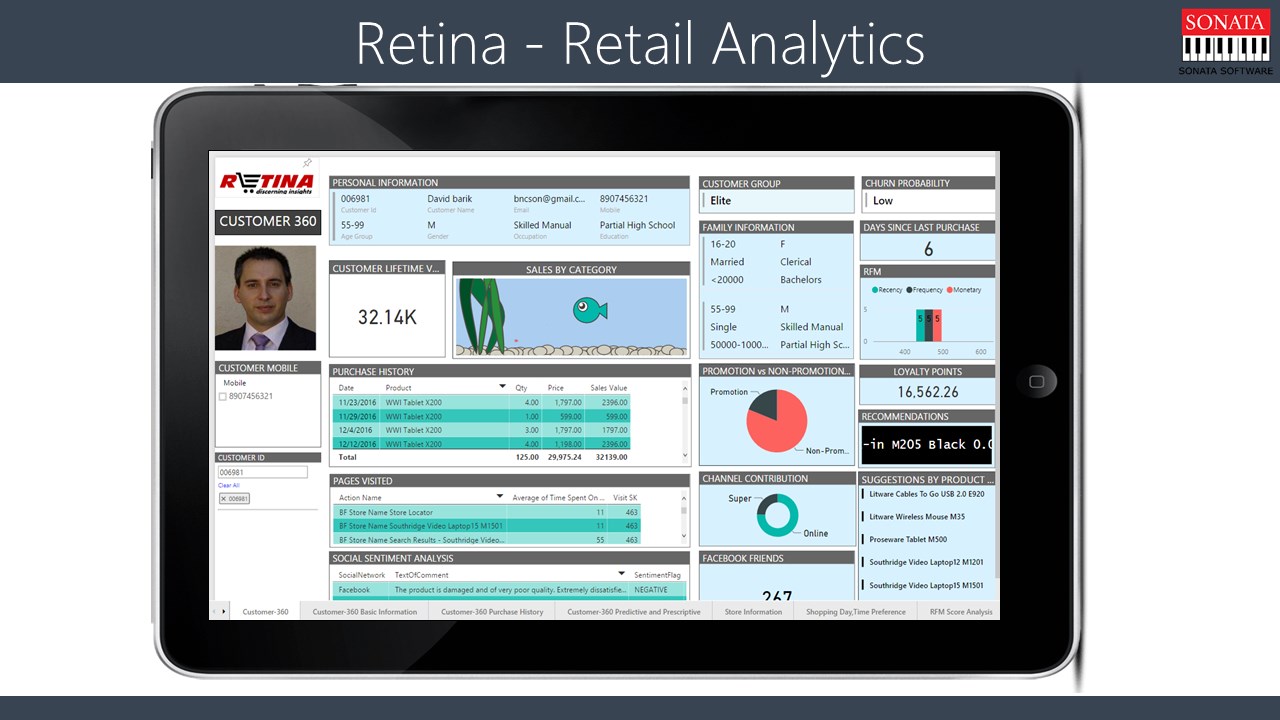This screenshot has width=1280, height=720.
Task: Click the dark Promotion pie slice
Action: [764, 404]
